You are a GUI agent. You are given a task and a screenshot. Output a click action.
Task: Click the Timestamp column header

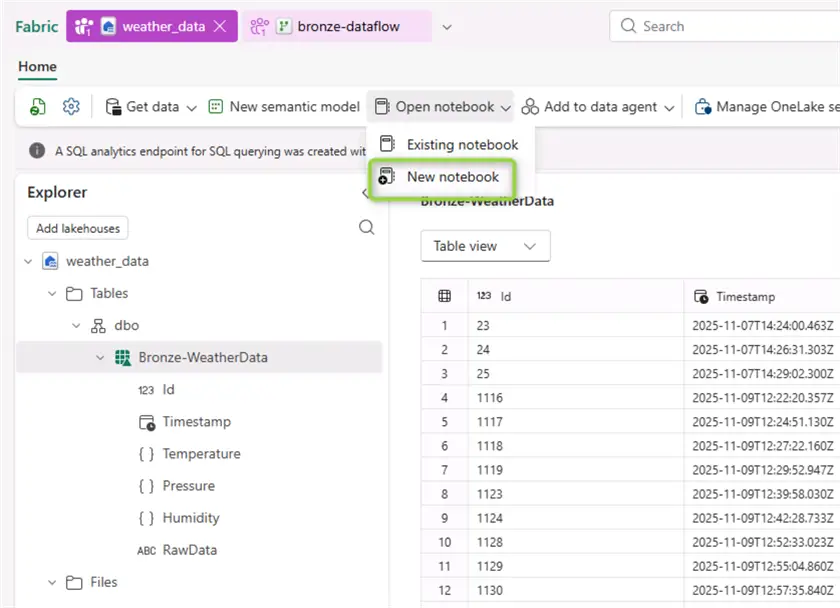tap(762, 296)
